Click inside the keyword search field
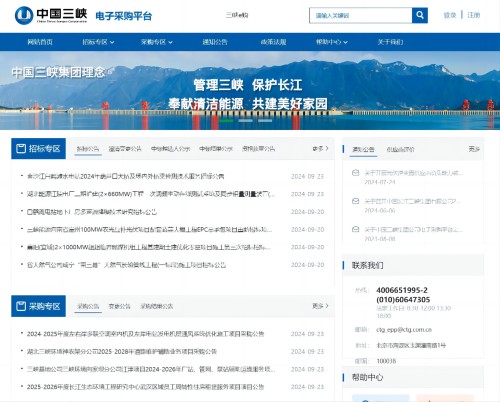This screenshot has height=402, width=500. (361, 15)
